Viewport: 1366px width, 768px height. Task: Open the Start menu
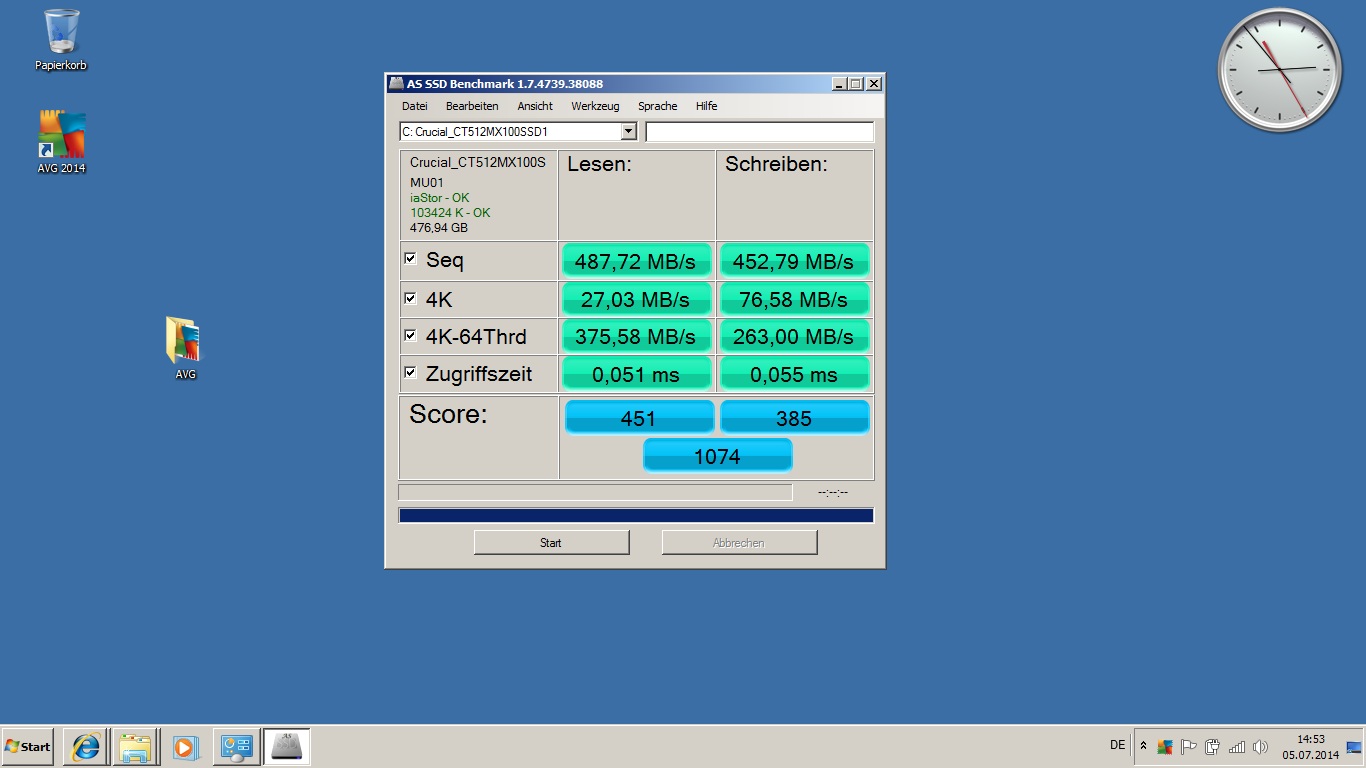(x=28, y=747)
